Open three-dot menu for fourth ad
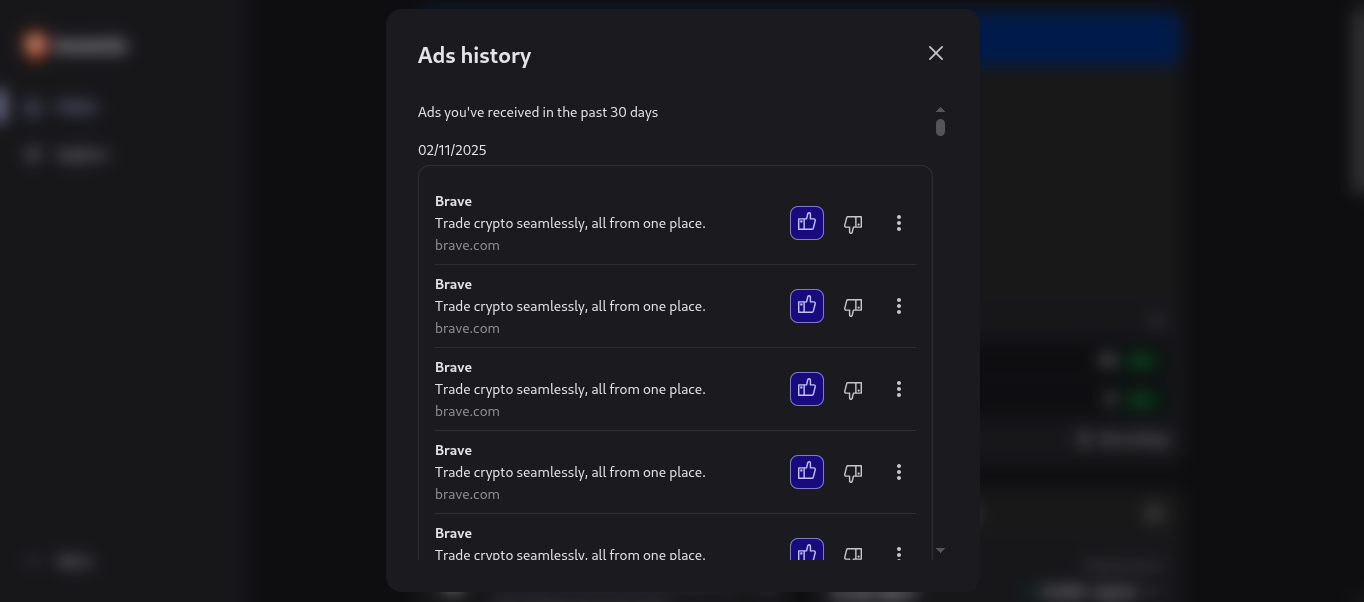 point(899,472)
